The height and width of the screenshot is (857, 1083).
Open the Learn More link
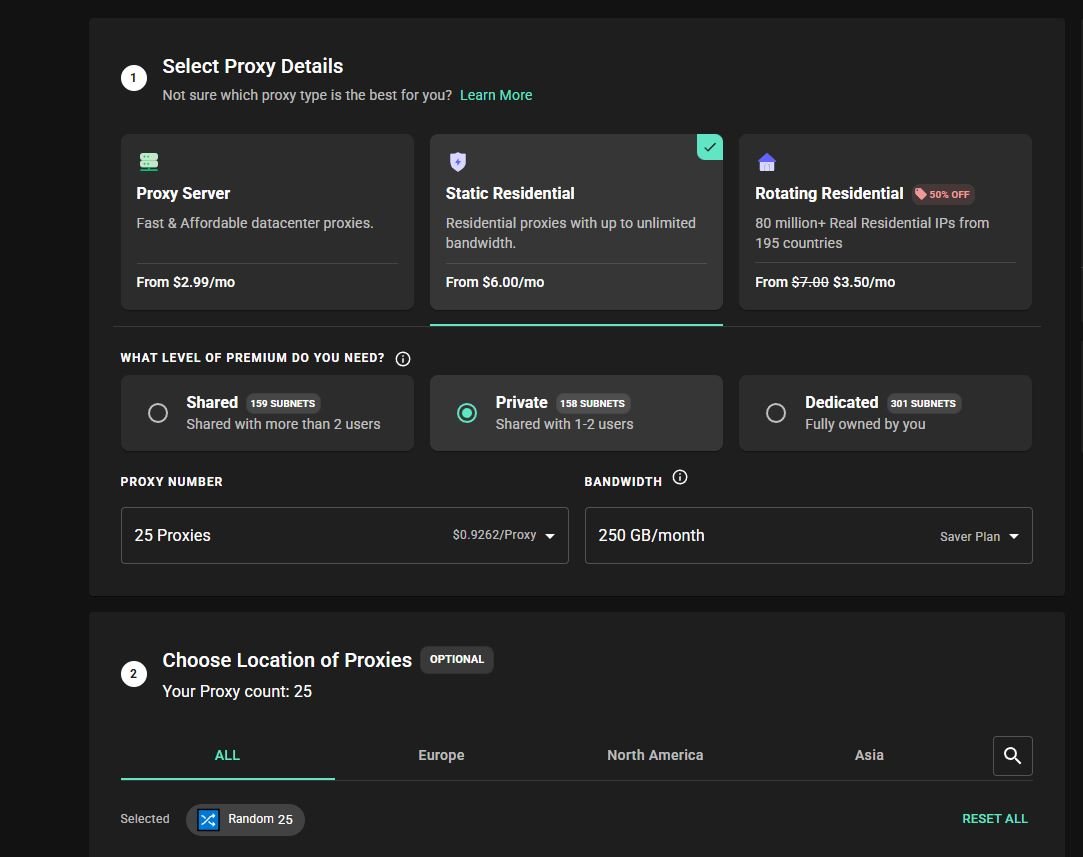point(496,95)
